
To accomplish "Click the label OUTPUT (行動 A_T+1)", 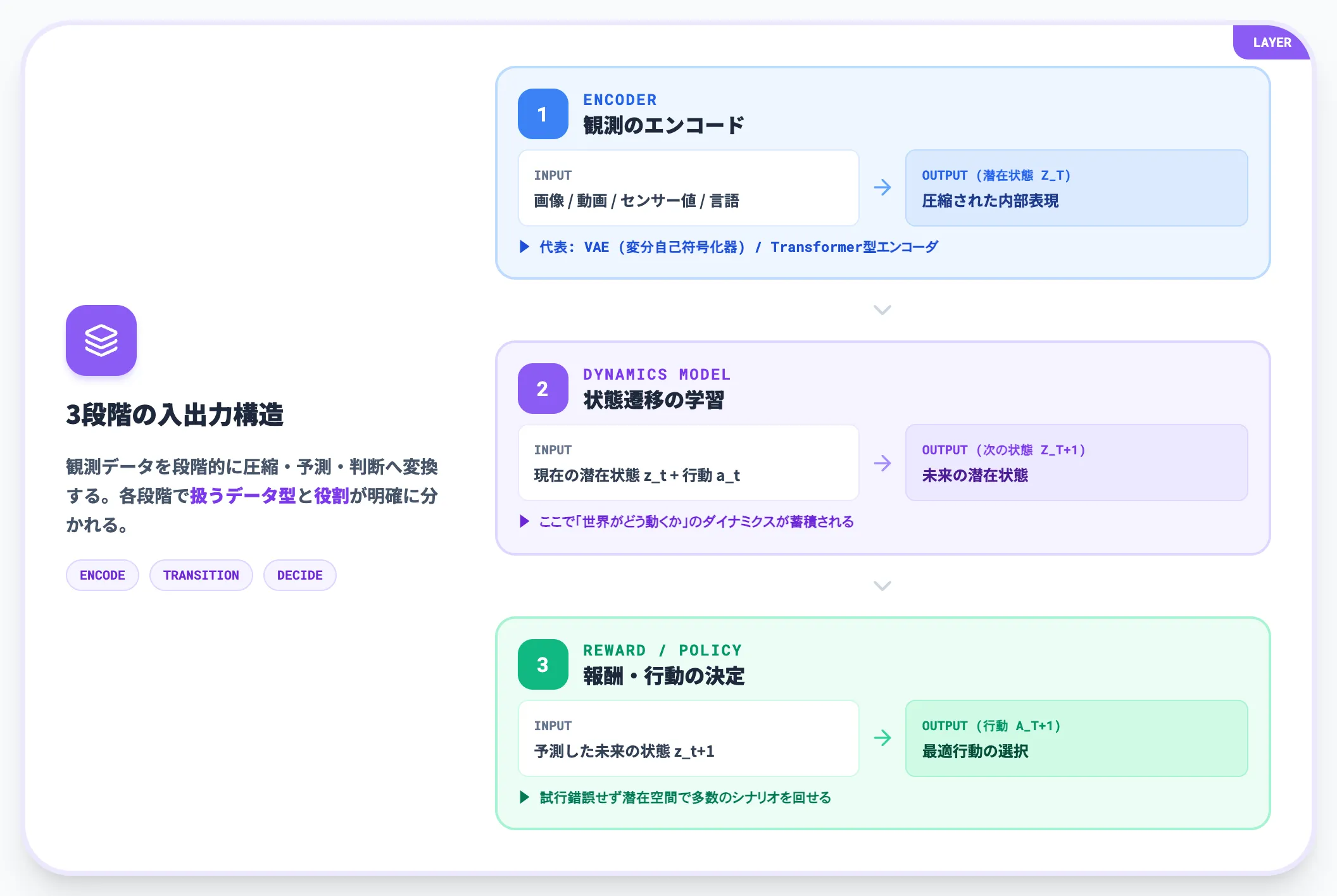I will click(991, 726).
